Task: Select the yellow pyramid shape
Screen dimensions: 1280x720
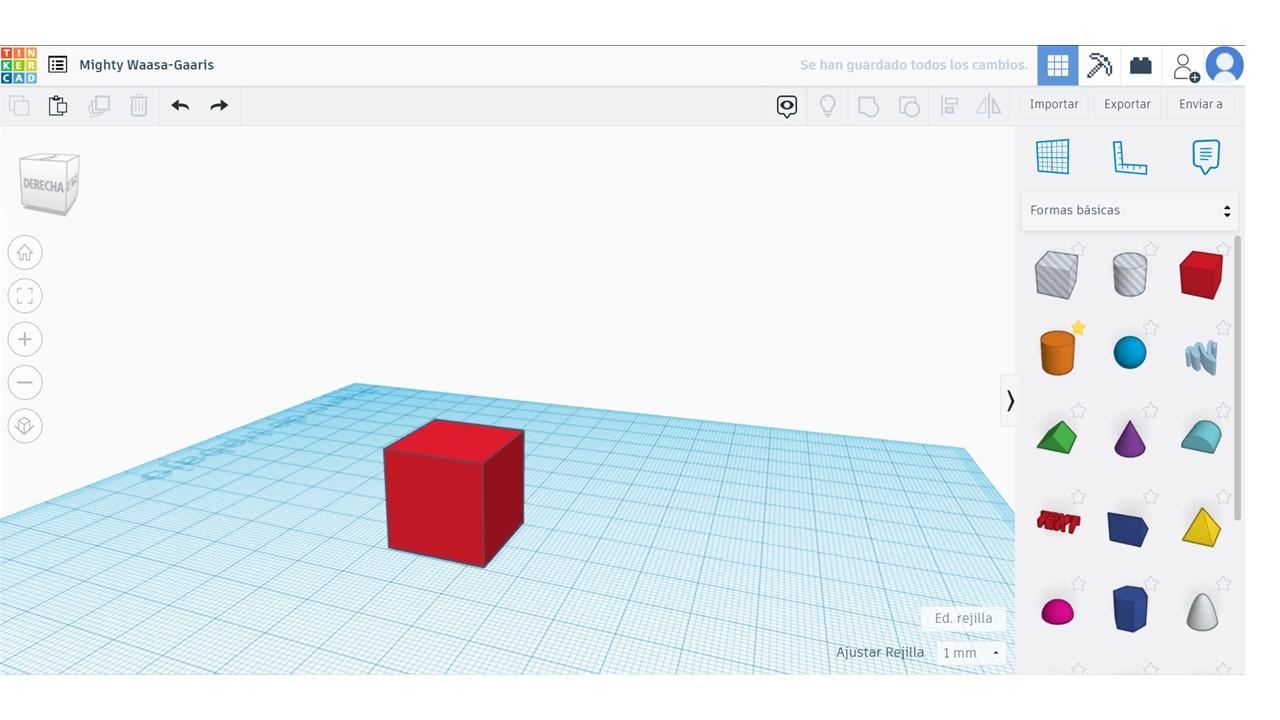Action: pyautogui.click(x=1202, y=527)
